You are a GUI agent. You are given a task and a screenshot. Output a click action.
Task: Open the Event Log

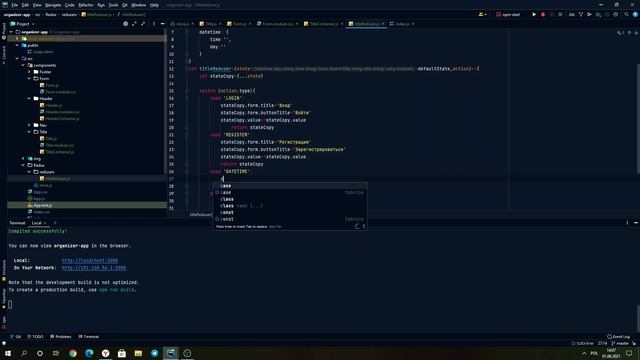pyautogui.click(x=618, y=337)
